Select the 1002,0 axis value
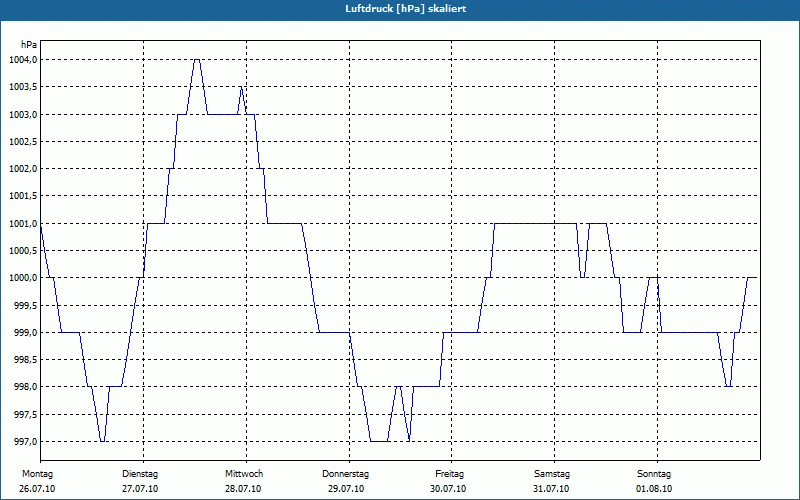This screenshot has width=800, height=500. point(23,169)
